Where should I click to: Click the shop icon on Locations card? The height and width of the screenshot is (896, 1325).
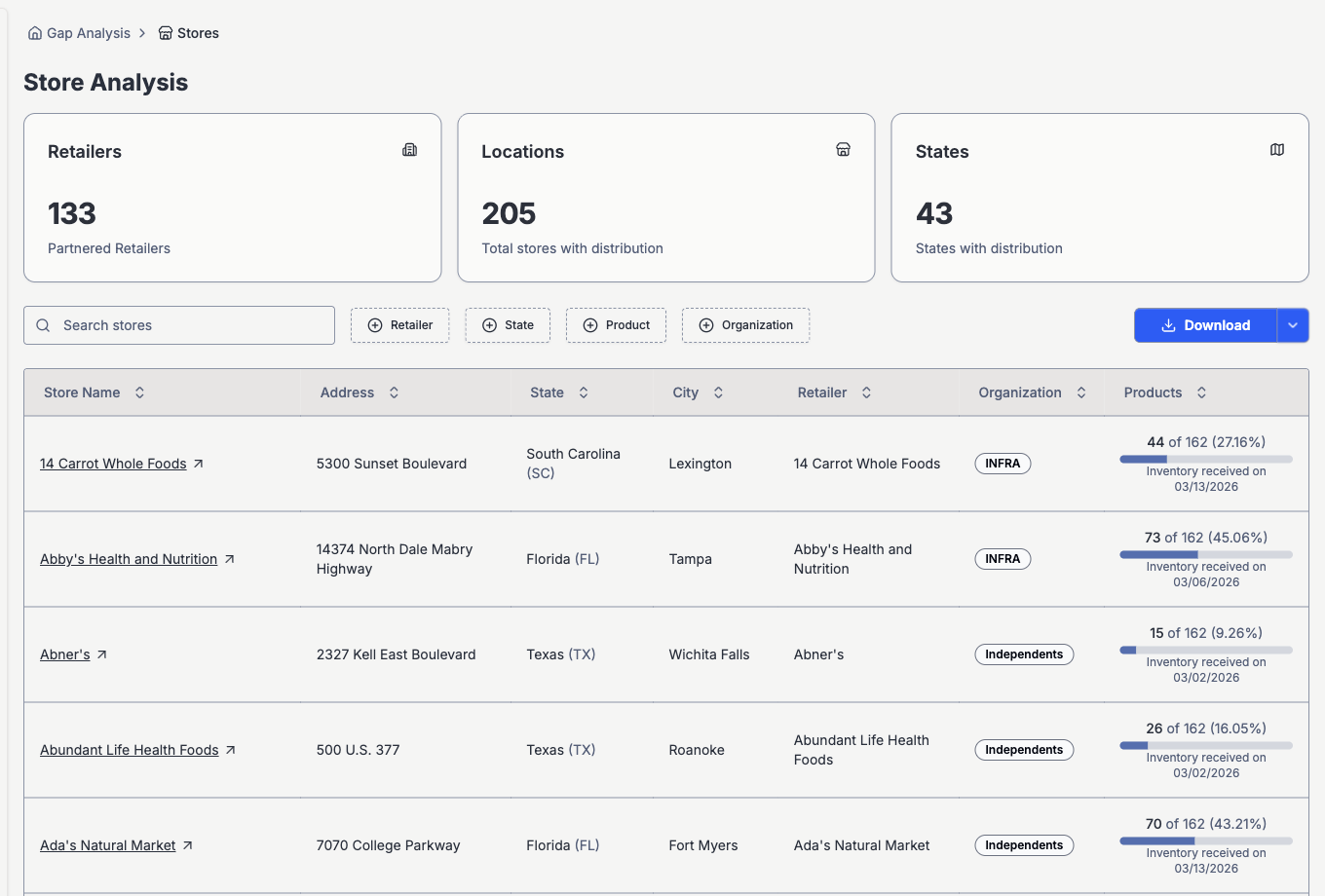pos(844,150)
